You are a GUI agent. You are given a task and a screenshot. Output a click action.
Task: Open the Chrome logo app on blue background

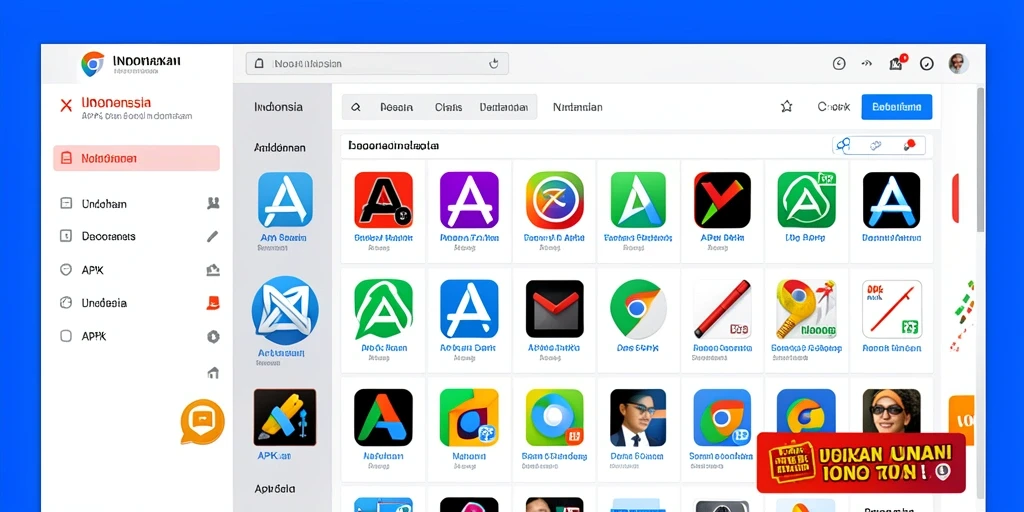[x=722, y=417]
